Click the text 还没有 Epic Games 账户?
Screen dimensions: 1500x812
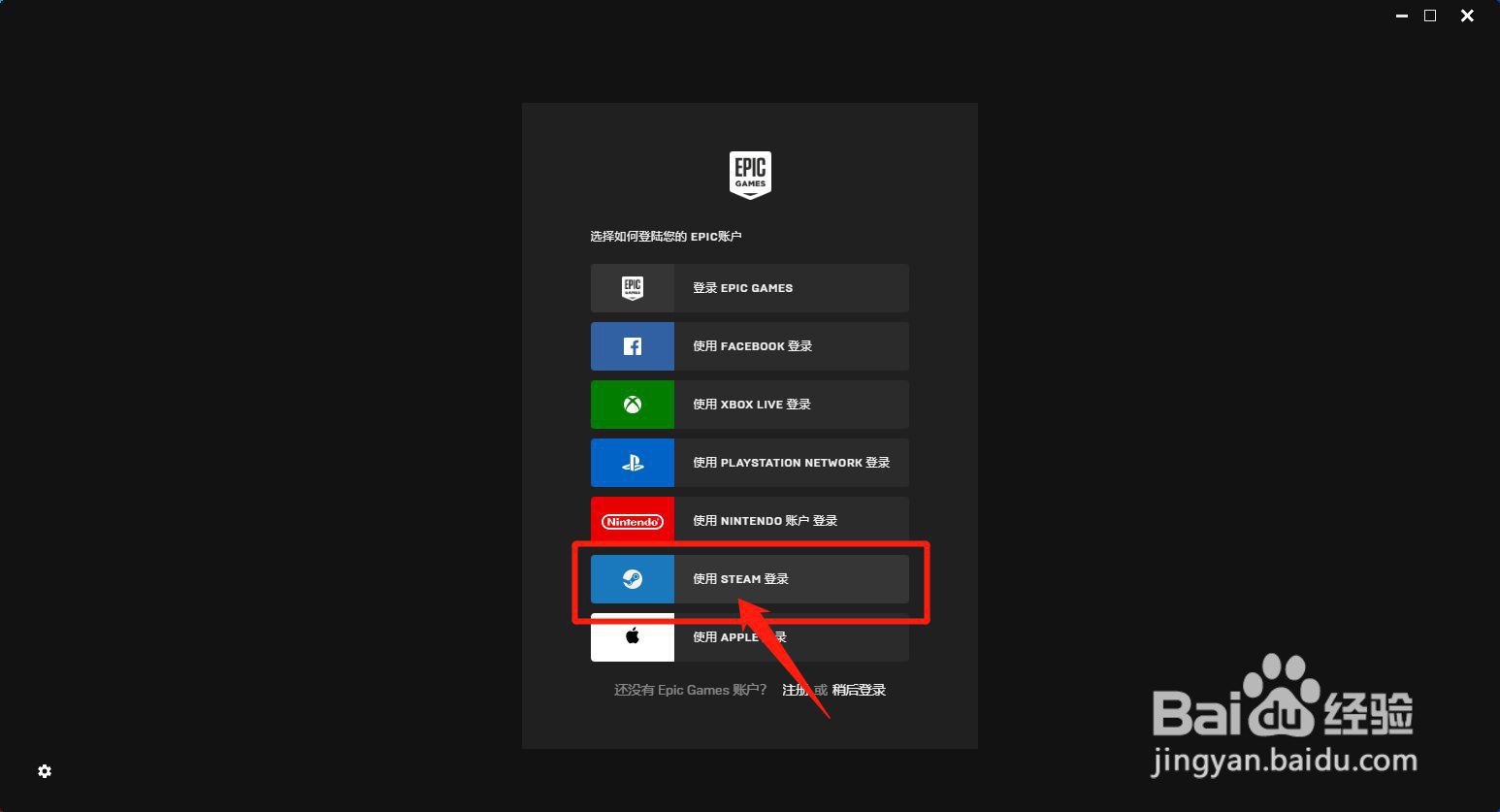tap(691, 690)
